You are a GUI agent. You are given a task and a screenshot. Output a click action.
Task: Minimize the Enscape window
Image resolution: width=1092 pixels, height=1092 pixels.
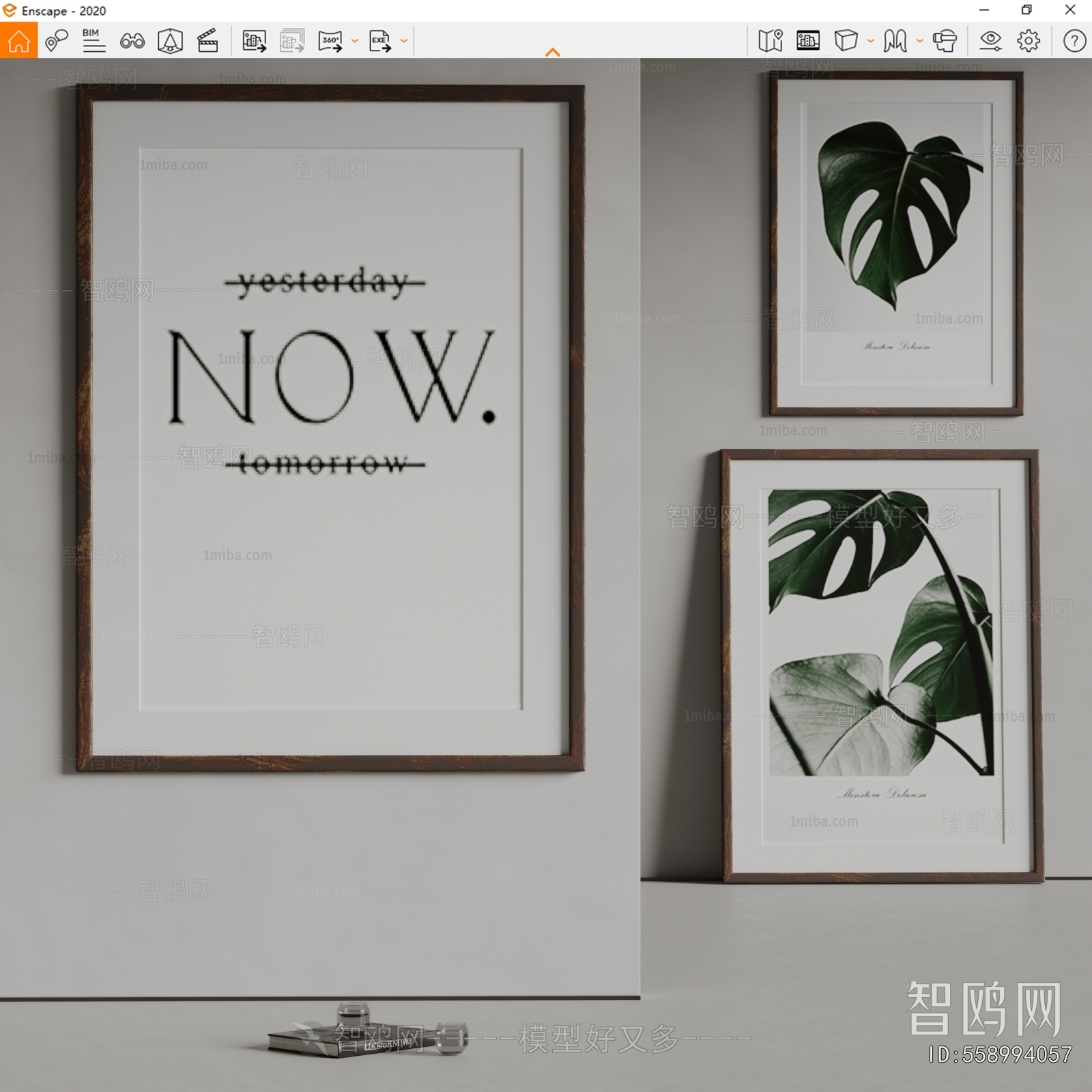(983, 10)
